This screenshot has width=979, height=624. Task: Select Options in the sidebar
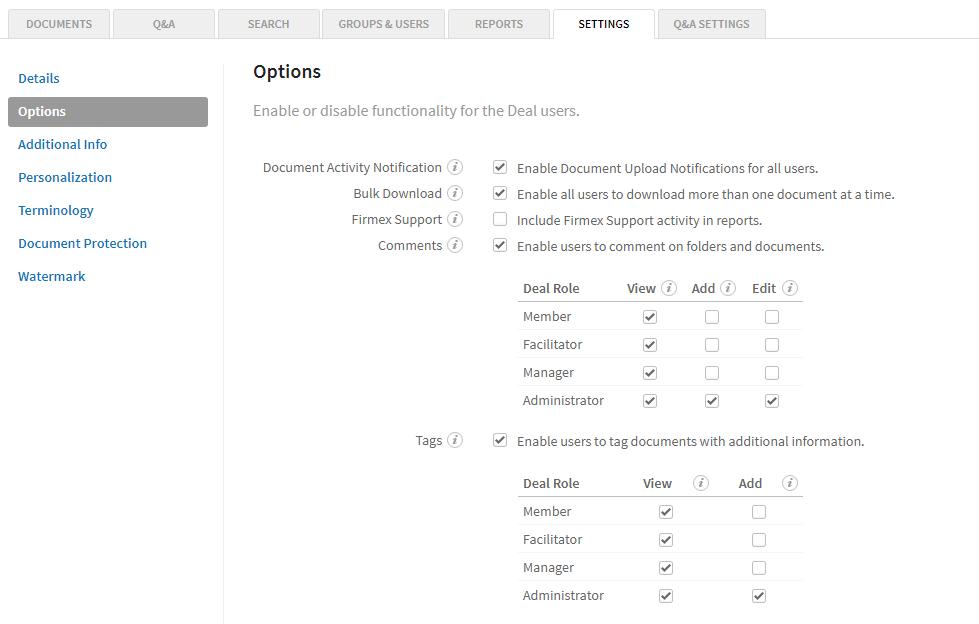tap(108, 112)
